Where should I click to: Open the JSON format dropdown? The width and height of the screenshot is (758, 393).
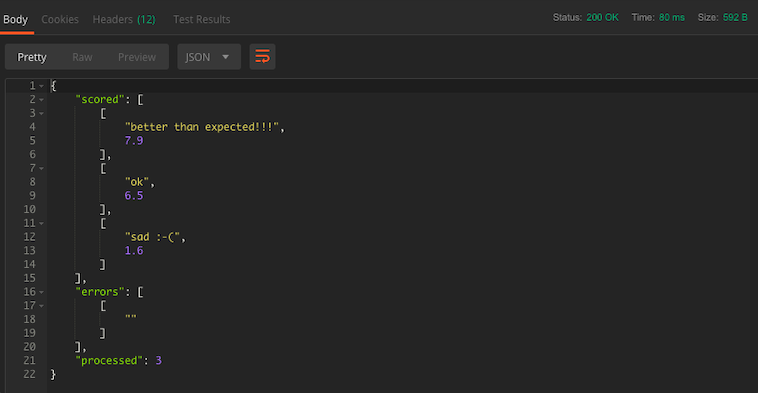pos(209,57)
